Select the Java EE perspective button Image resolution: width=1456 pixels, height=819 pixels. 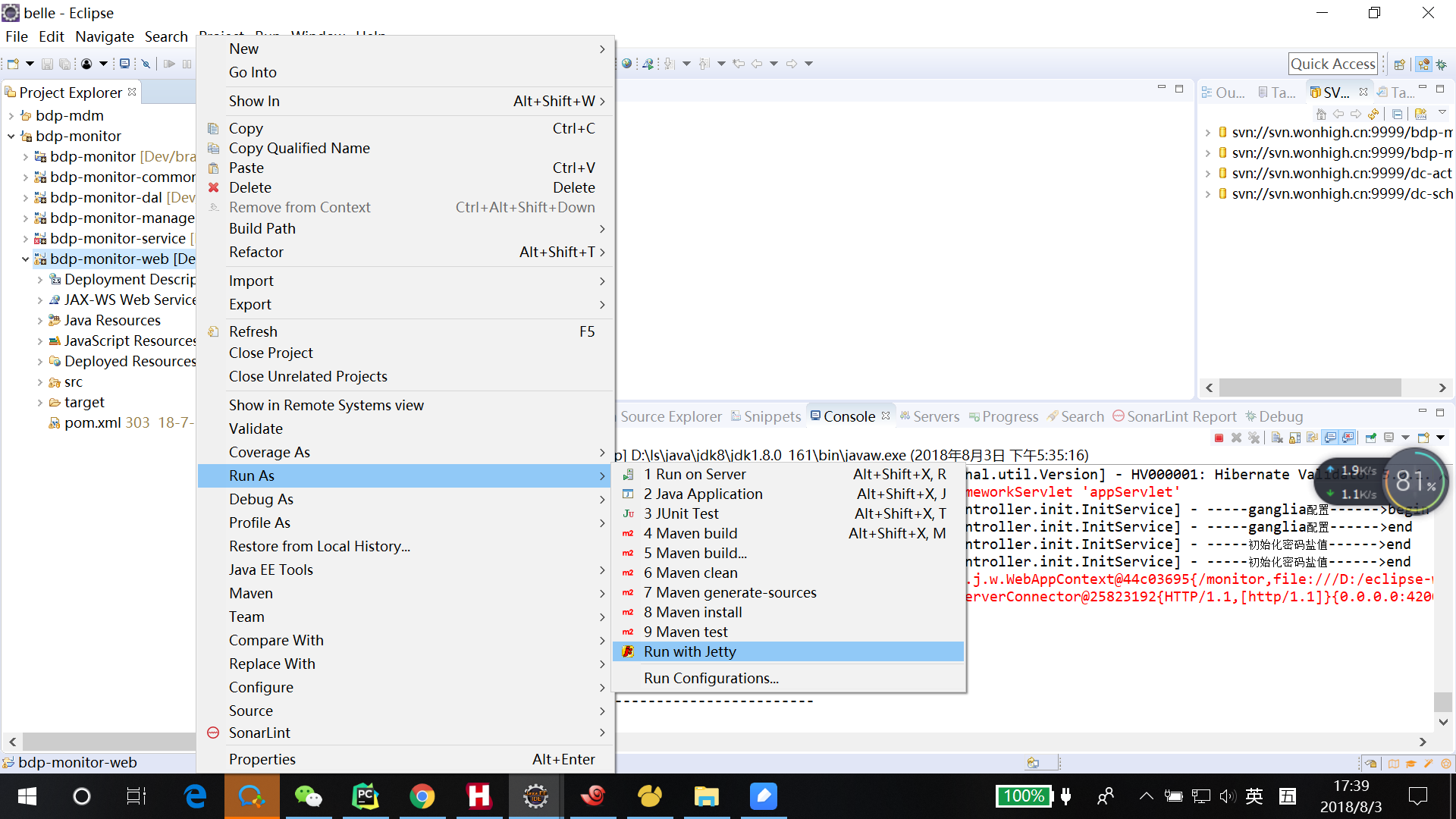[x=1423, y=64]
